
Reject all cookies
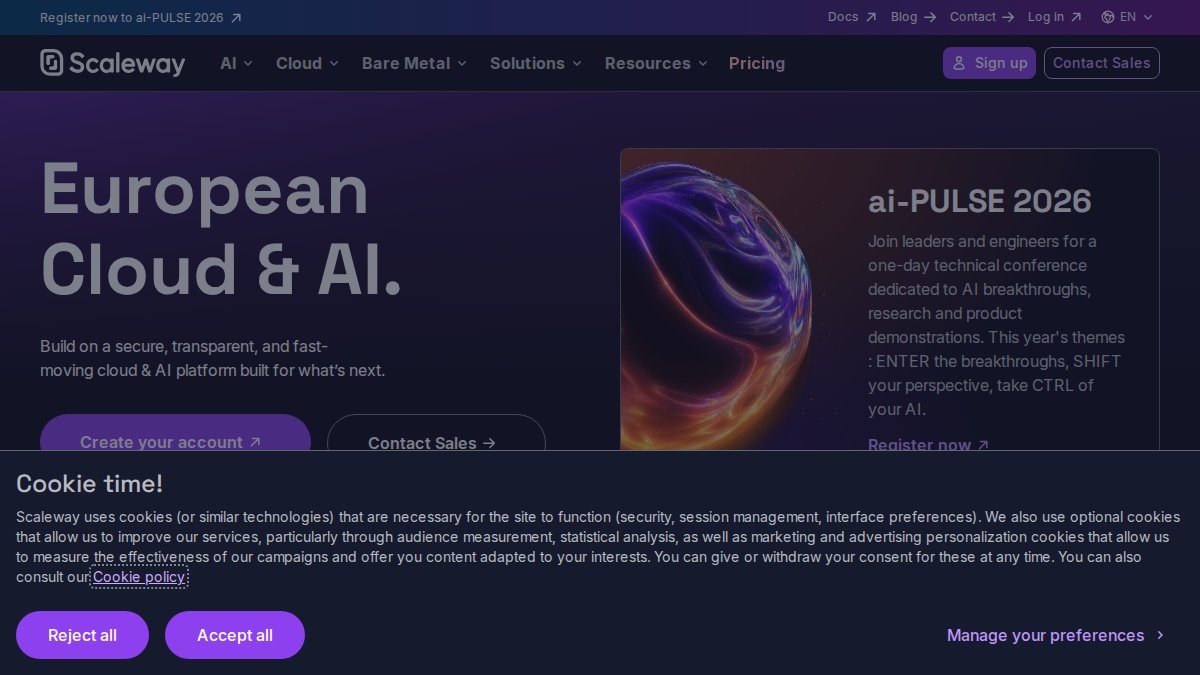tap(82, 635)
